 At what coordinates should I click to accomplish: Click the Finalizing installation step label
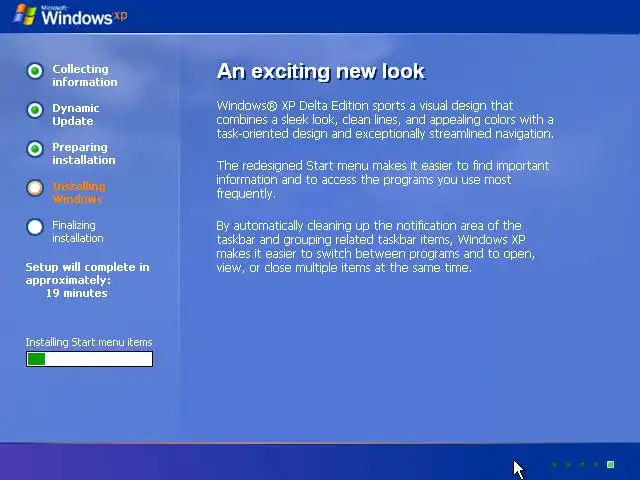point(78,231)
